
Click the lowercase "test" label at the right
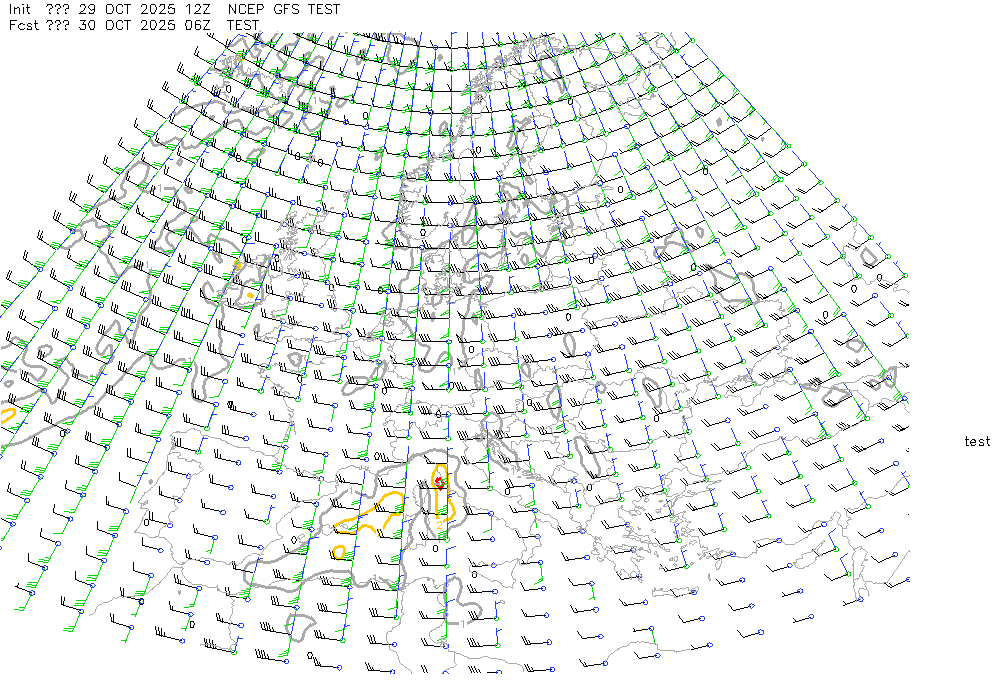pos(977,441)
